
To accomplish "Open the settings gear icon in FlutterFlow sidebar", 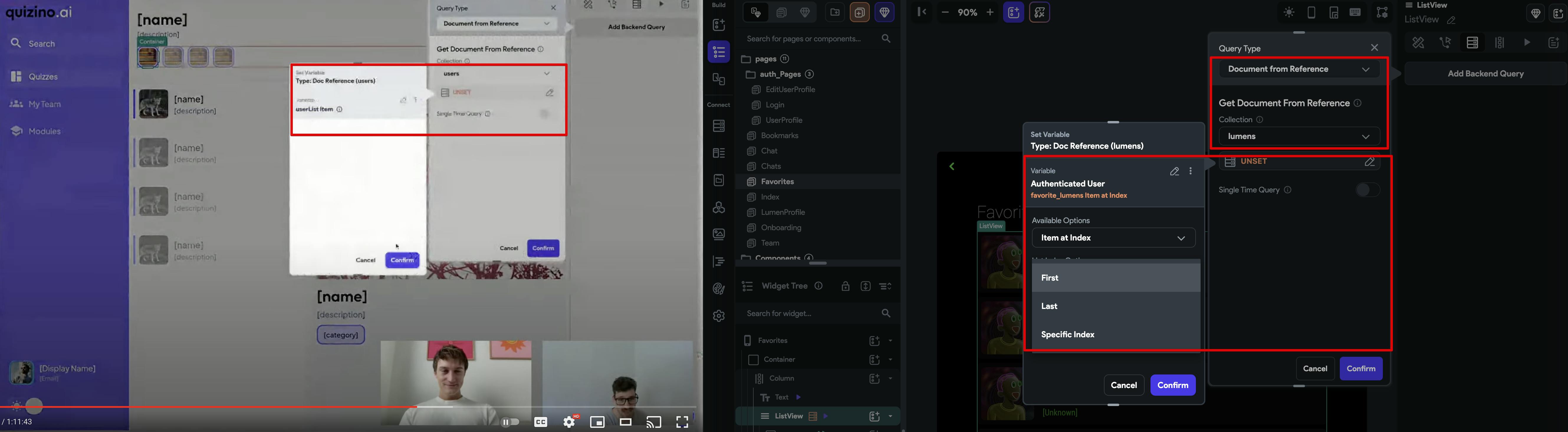I will [719, 316].
